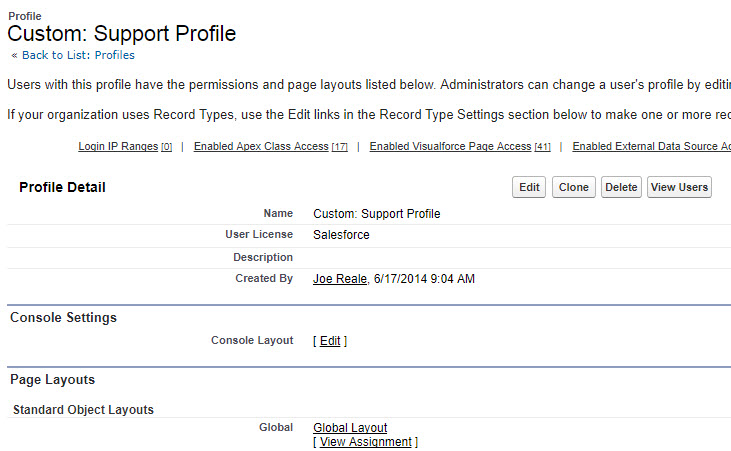Edit the Console Layout setting
Image resolution: width=731 pixels, height=451 pixels.
330,341
